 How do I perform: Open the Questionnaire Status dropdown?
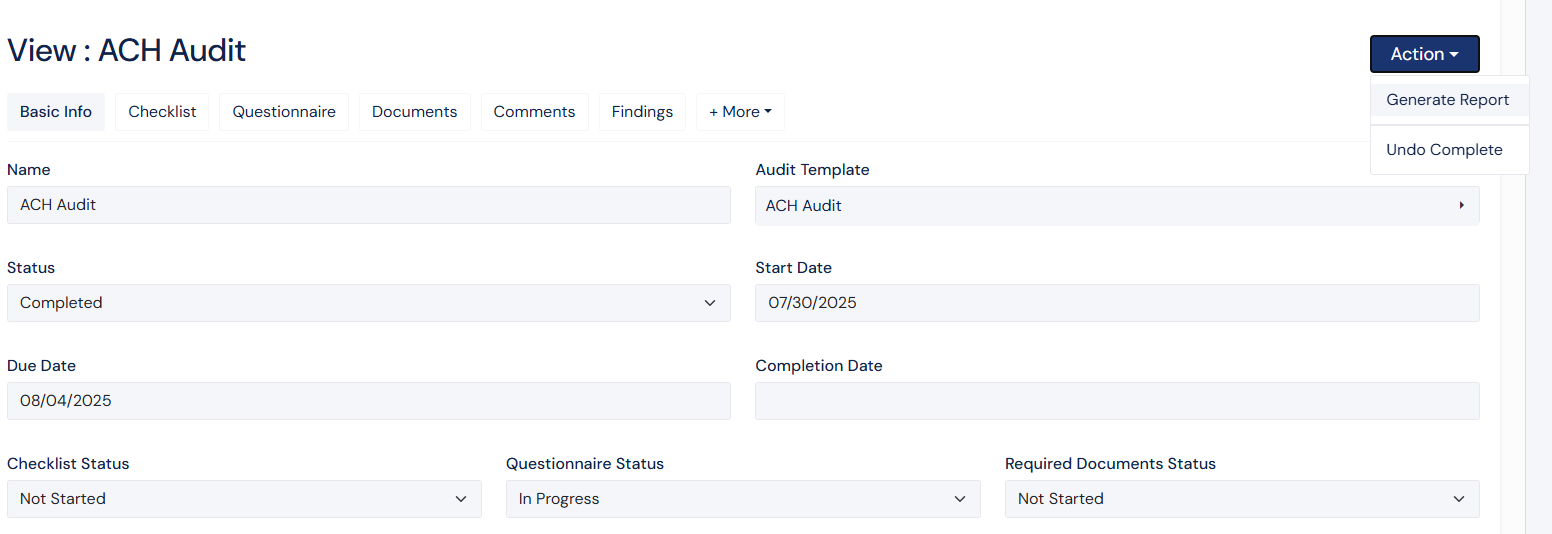coord(742,499)
